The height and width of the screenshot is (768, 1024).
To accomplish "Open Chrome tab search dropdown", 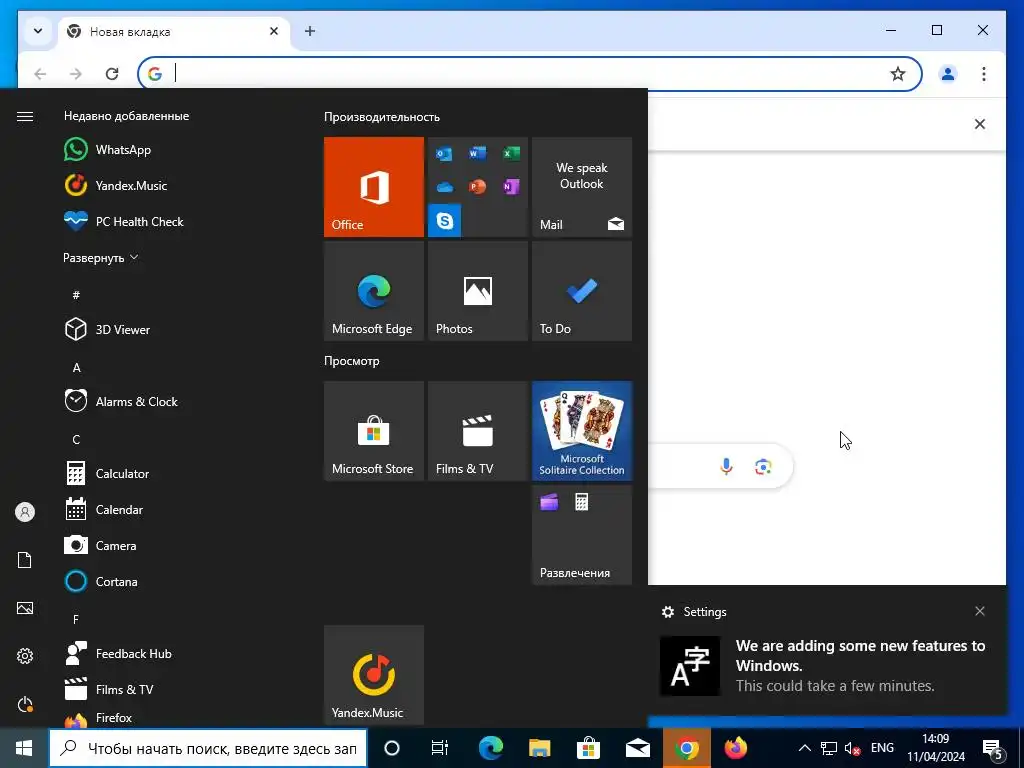I will (38, 31).
